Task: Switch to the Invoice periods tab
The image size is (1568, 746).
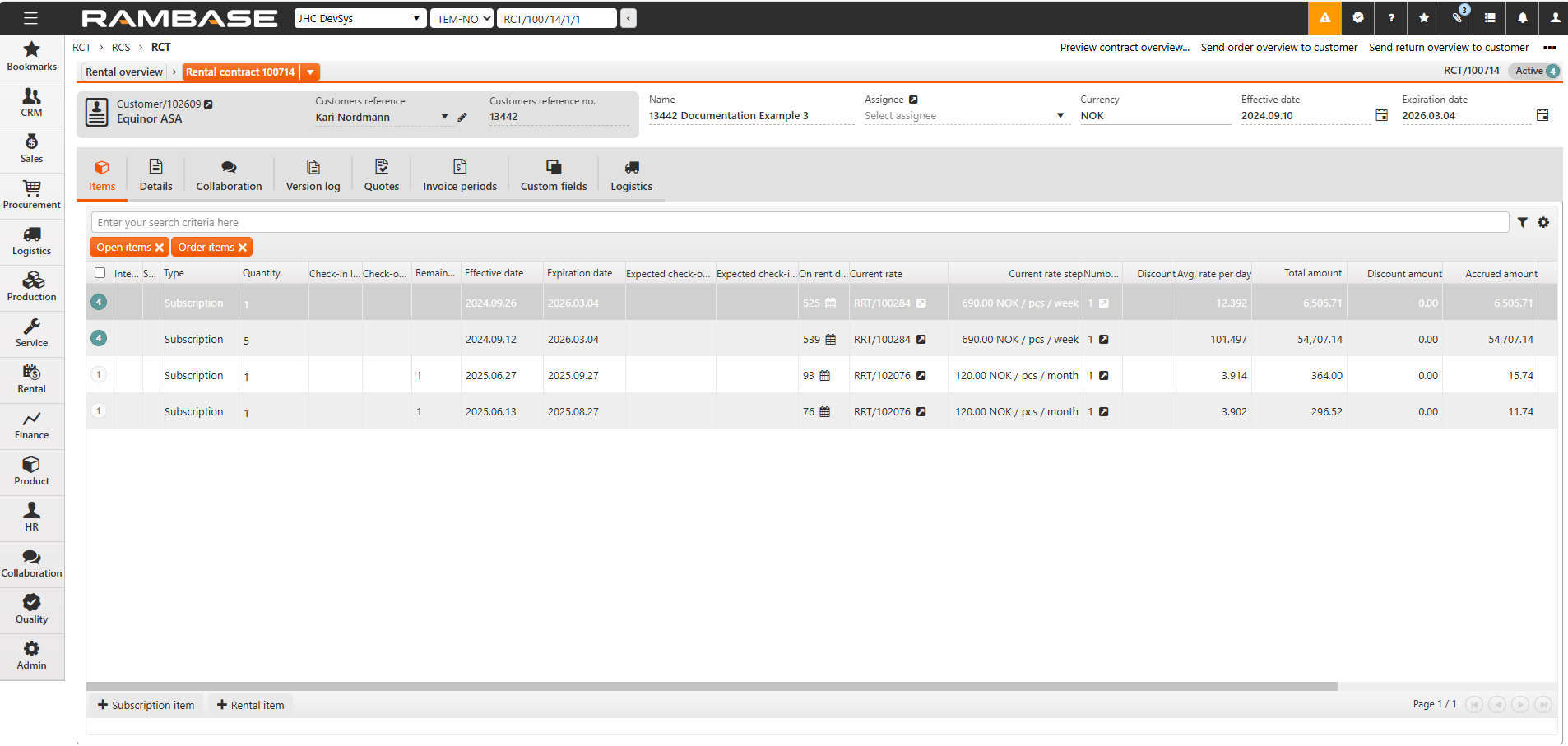Action: (460, 176)
